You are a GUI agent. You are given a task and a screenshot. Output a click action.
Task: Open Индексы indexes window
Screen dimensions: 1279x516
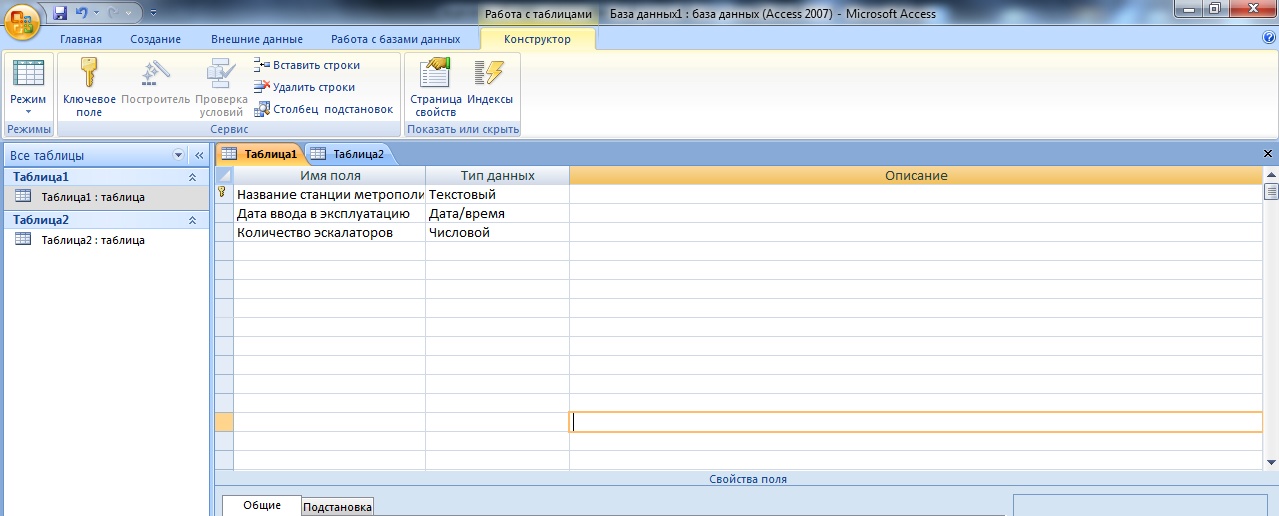(490, 82)
